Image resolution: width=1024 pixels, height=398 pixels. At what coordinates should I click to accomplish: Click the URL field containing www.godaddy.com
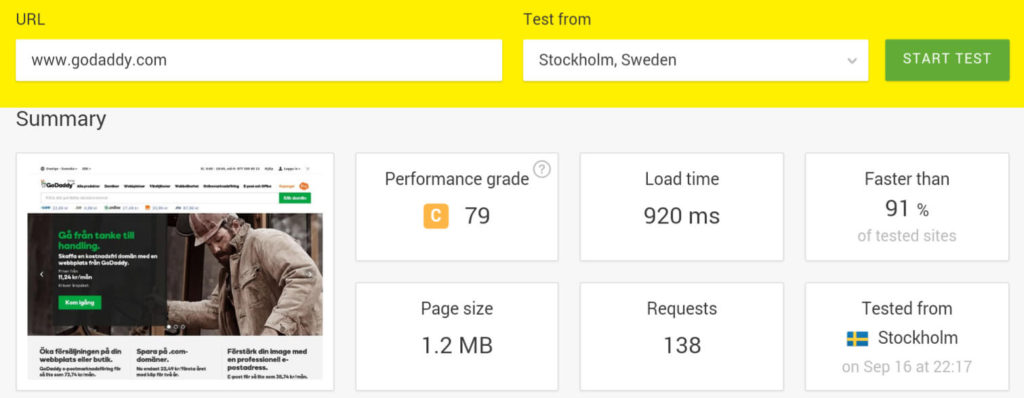[259, 60]
